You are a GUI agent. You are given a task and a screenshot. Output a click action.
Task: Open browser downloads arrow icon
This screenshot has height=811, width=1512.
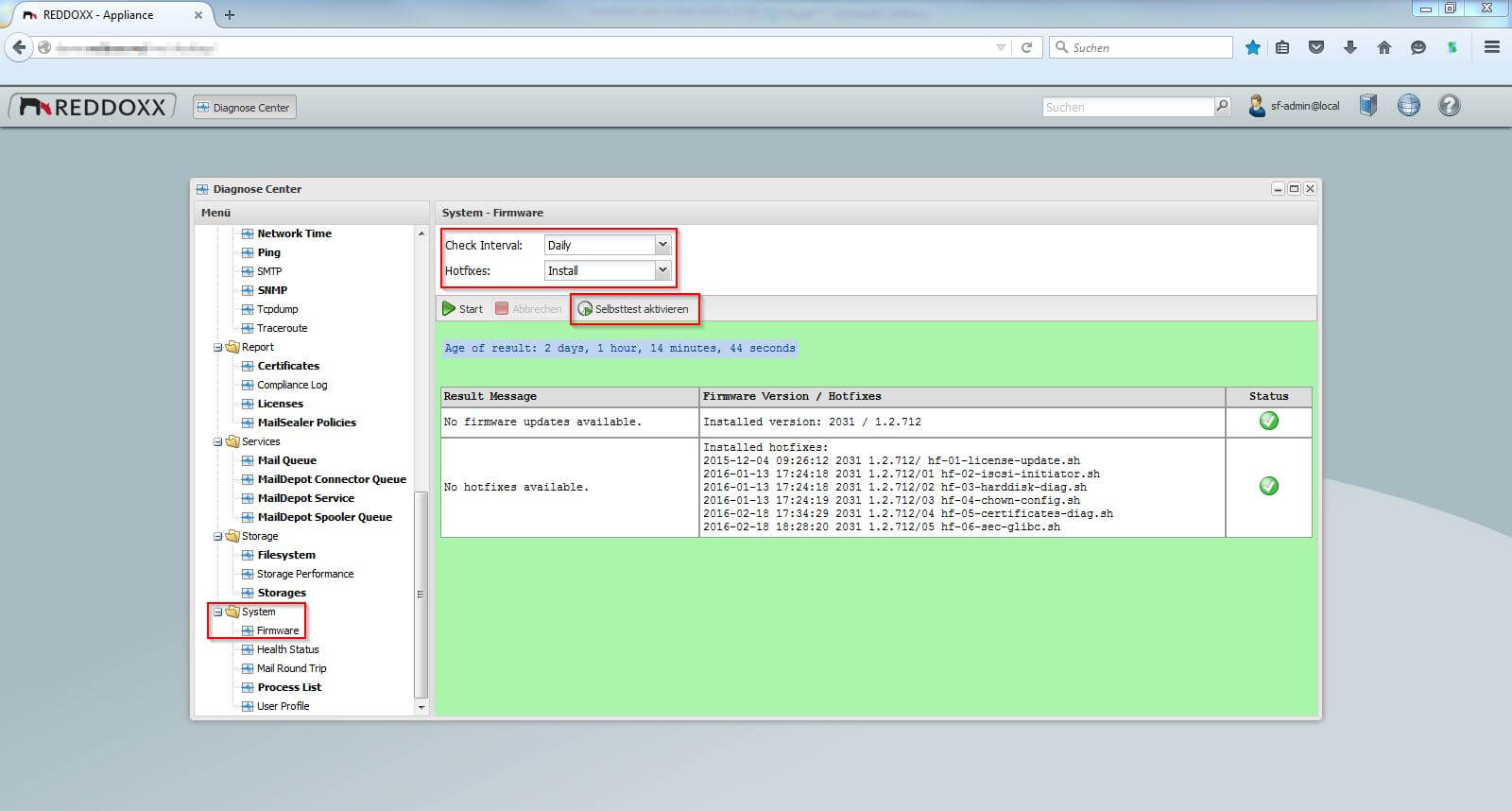click(1350, 47)
